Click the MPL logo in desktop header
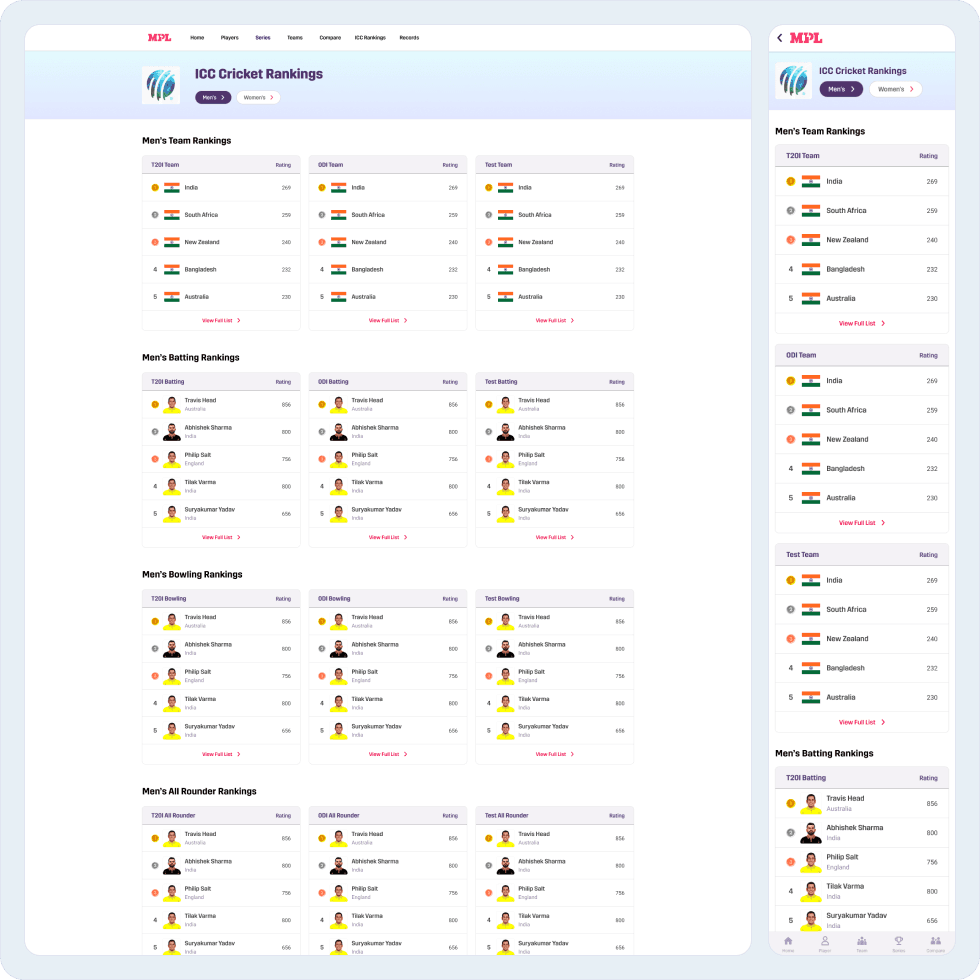The height and width of the screenshot is (980, 980). click(x=159, y=38)
